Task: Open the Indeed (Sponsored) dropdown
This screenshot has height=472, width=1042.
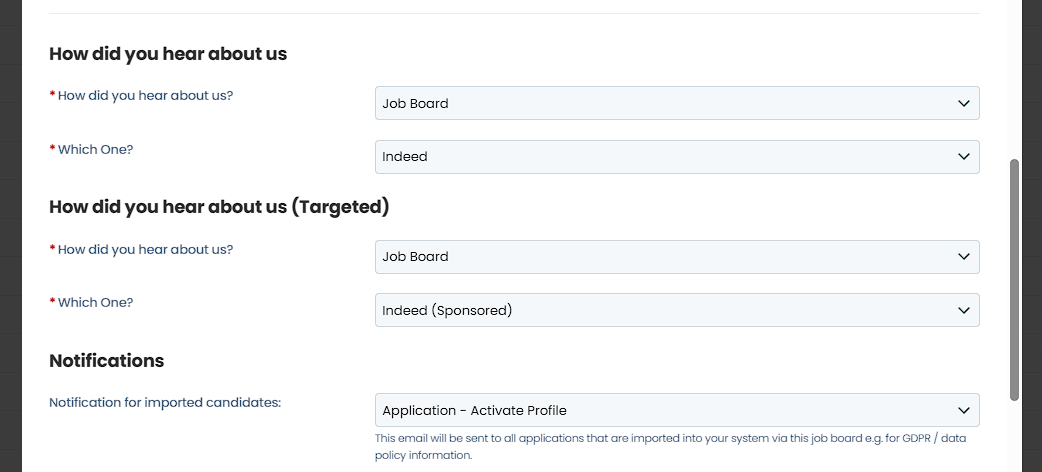Action: point(677,310)
